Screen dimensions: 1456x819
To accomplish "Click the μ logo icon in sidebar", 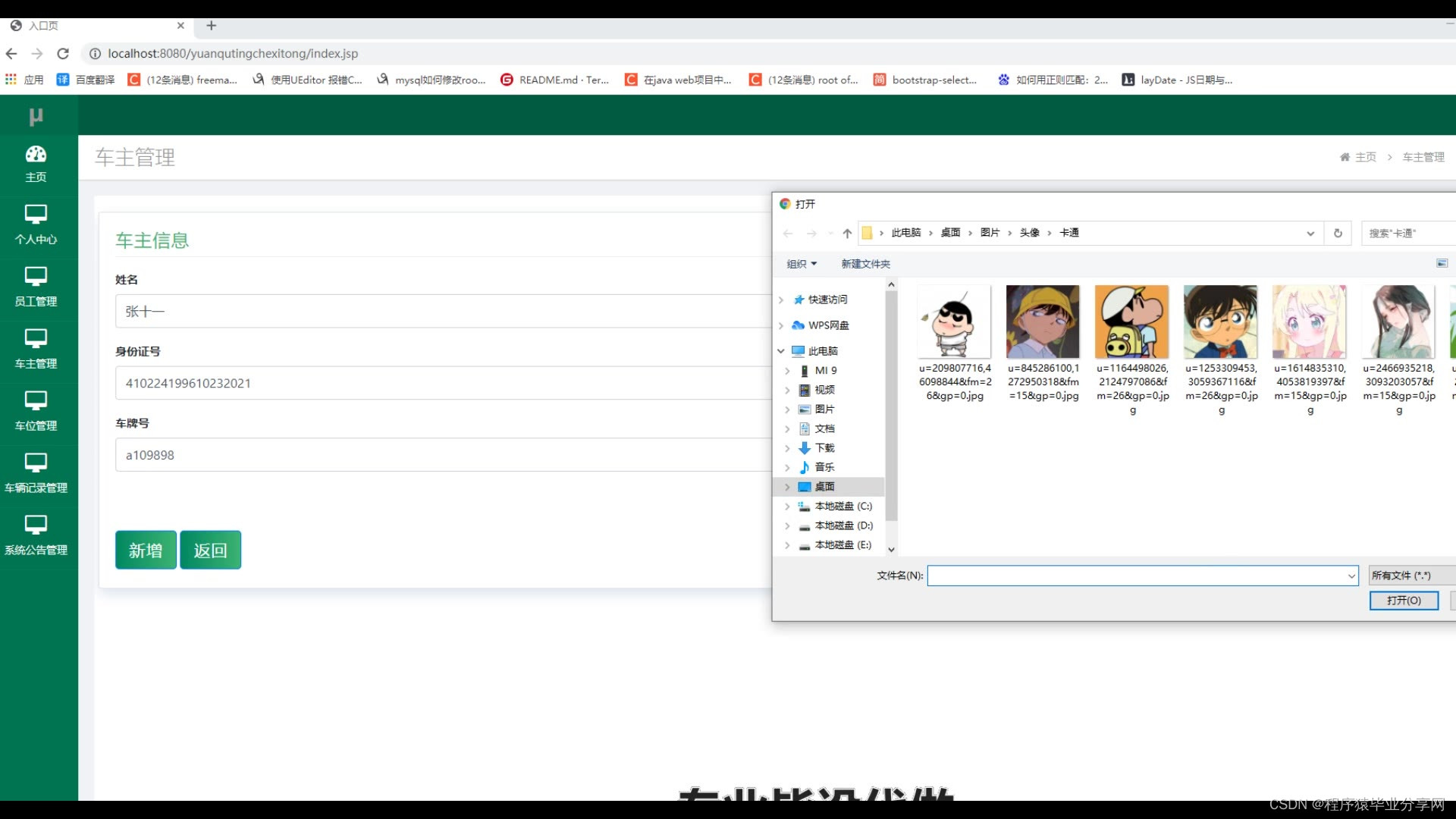I will point(36,116).
